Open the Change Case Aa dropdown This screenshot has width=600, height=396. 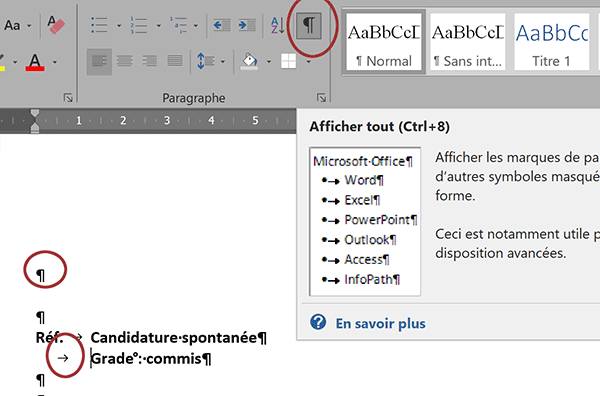tap(17, 26)
